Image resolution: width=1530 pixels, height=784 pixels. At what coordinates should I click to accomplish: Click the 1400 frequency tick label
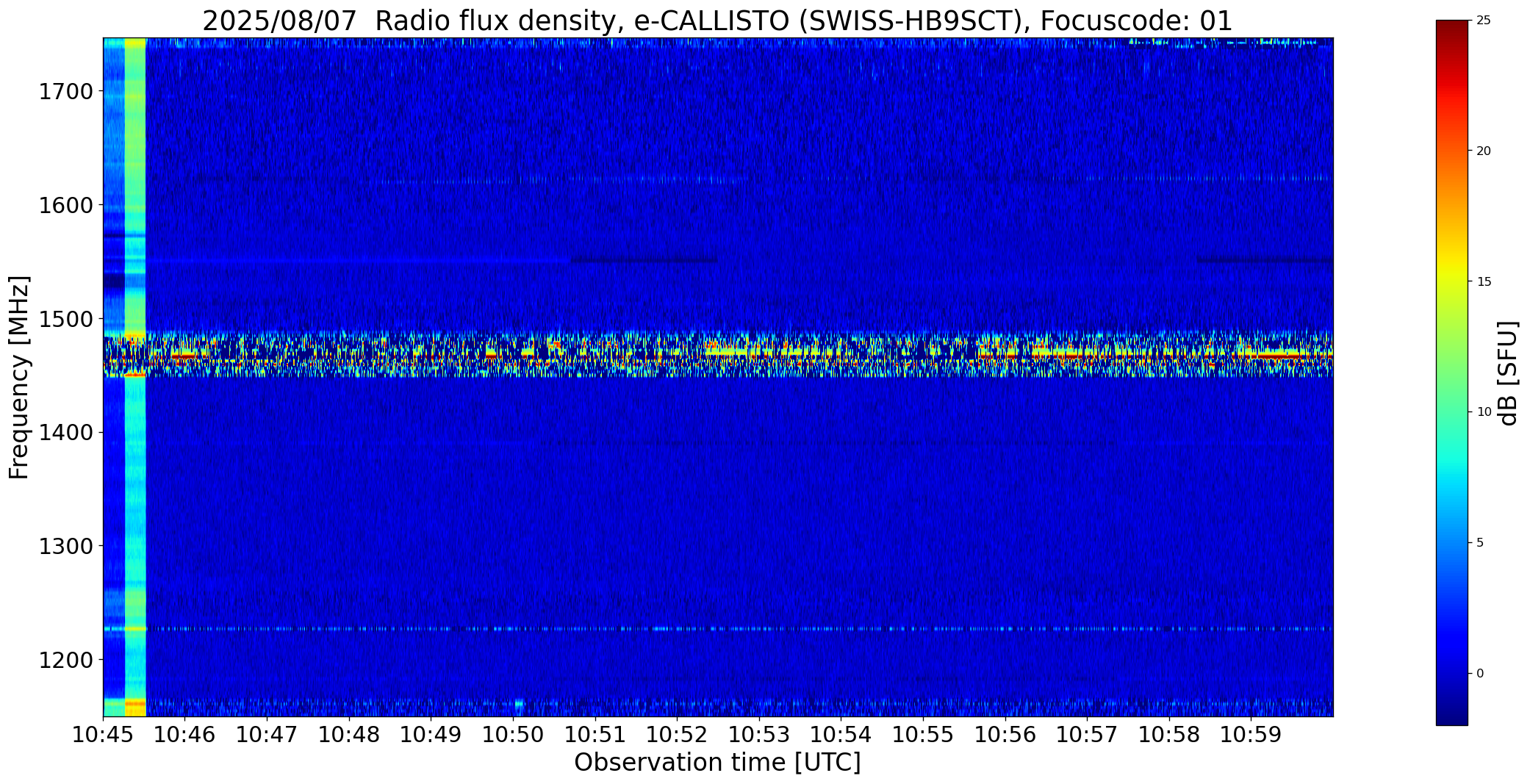point(65,432)
